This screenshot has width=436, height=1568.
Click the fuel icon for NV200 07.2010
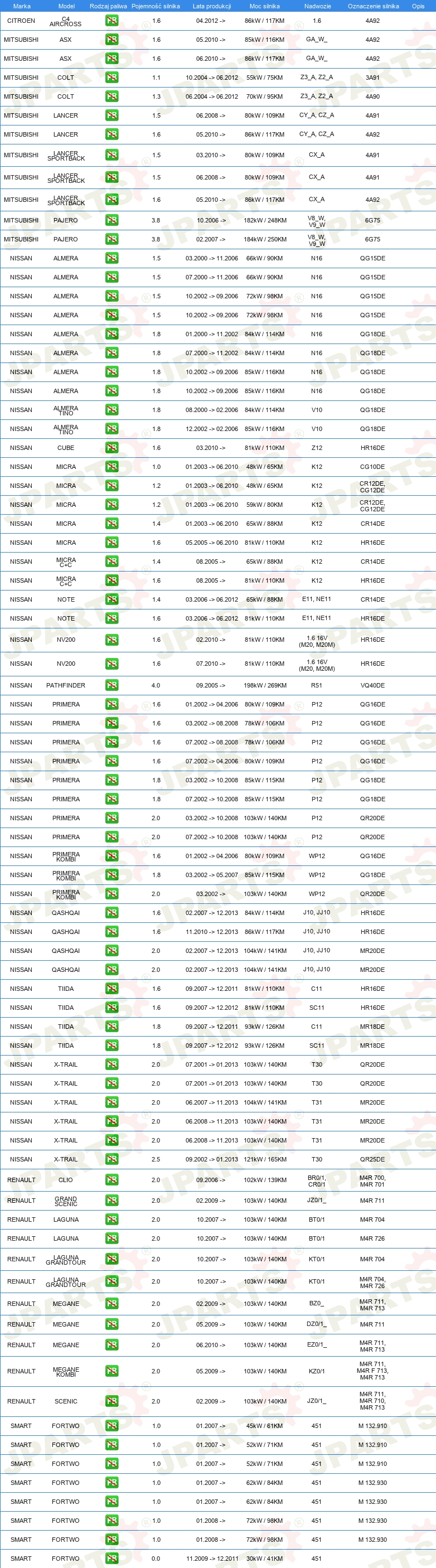pyautogui.click(x=112, y=664)
